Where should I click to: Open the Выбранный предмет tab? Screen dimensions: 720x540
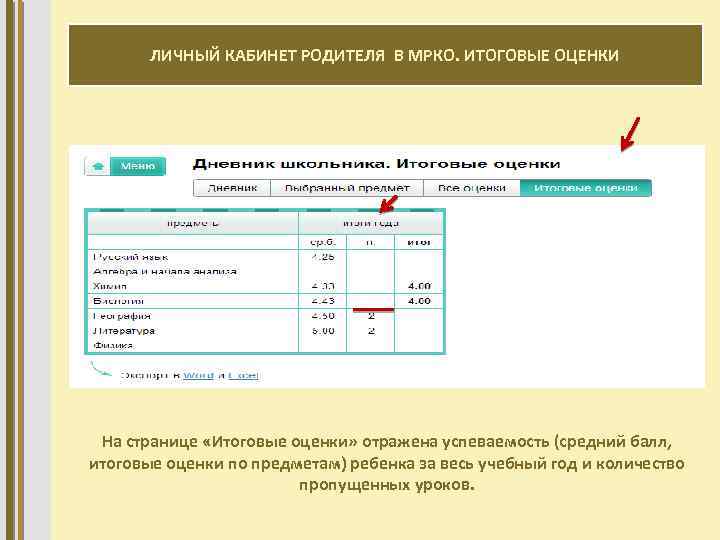point(347,188)
